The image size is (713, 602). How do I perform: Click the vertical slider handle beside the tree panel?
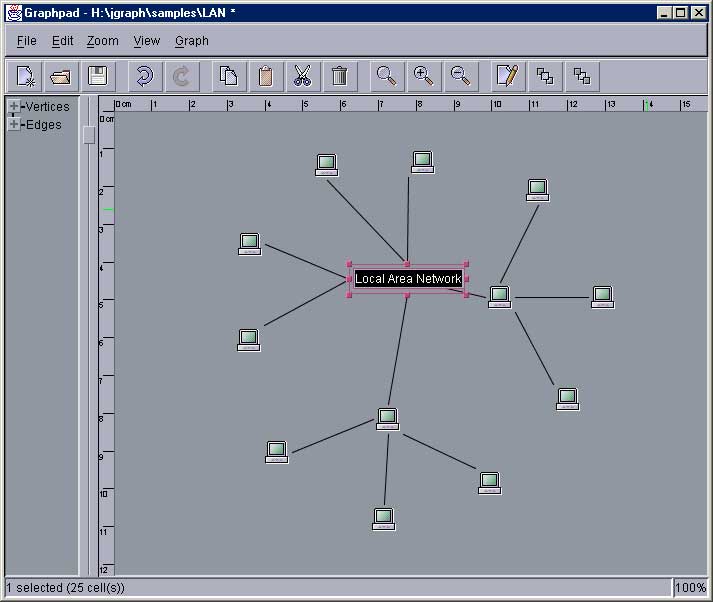(89, 134)
